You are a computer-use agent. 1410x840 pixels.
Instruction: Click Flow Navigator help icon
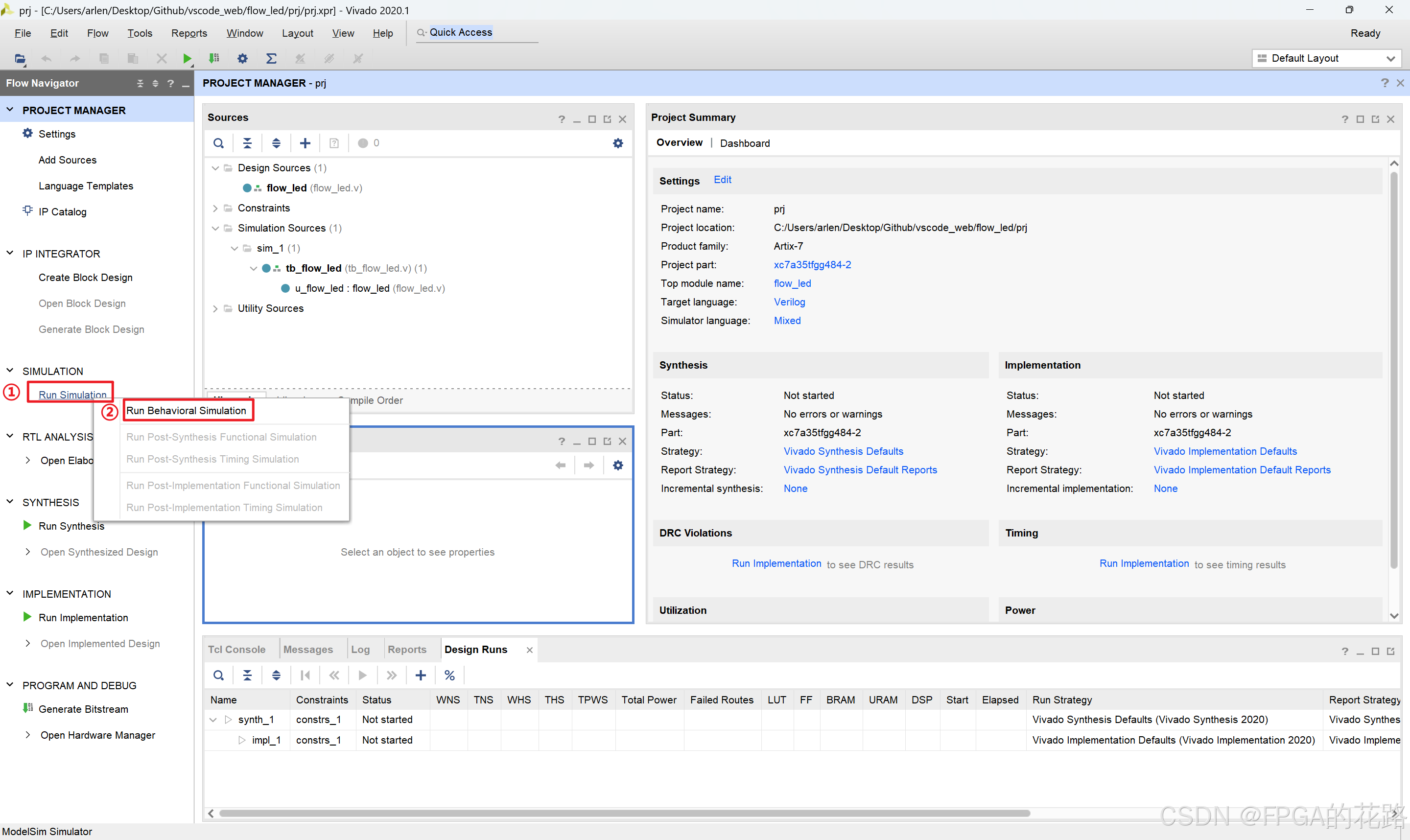click(170, 84)
